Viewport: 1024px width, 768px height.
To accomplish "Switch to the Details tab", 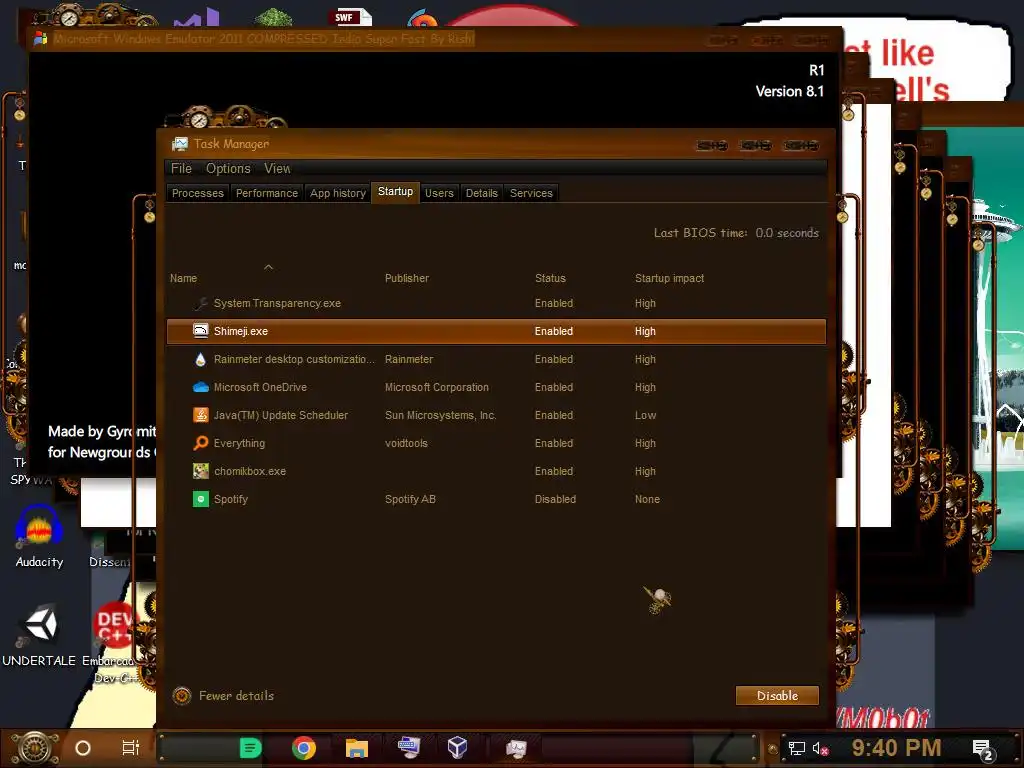I will click(481, 193).
